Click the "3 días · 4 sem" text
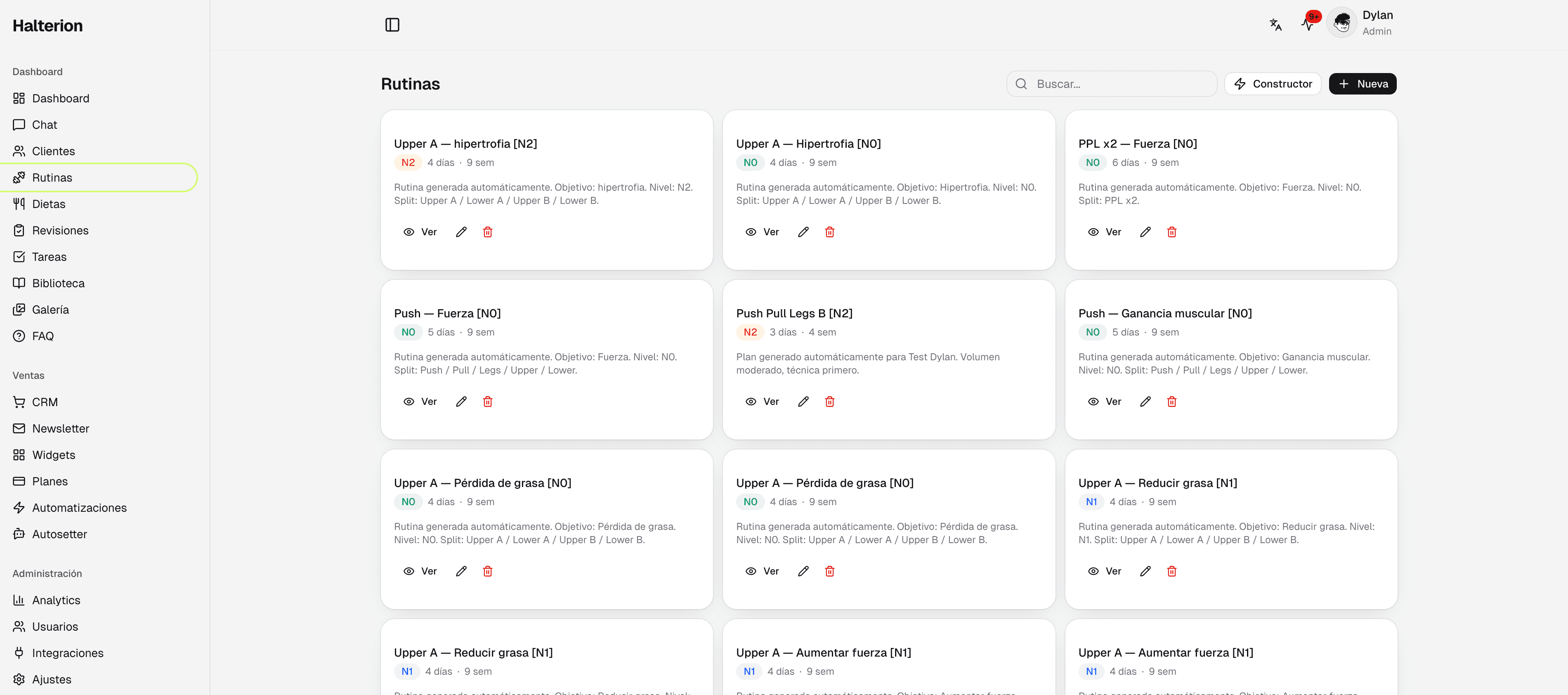The height and width of the screenshot is (695, 1568). pos(802,332)
